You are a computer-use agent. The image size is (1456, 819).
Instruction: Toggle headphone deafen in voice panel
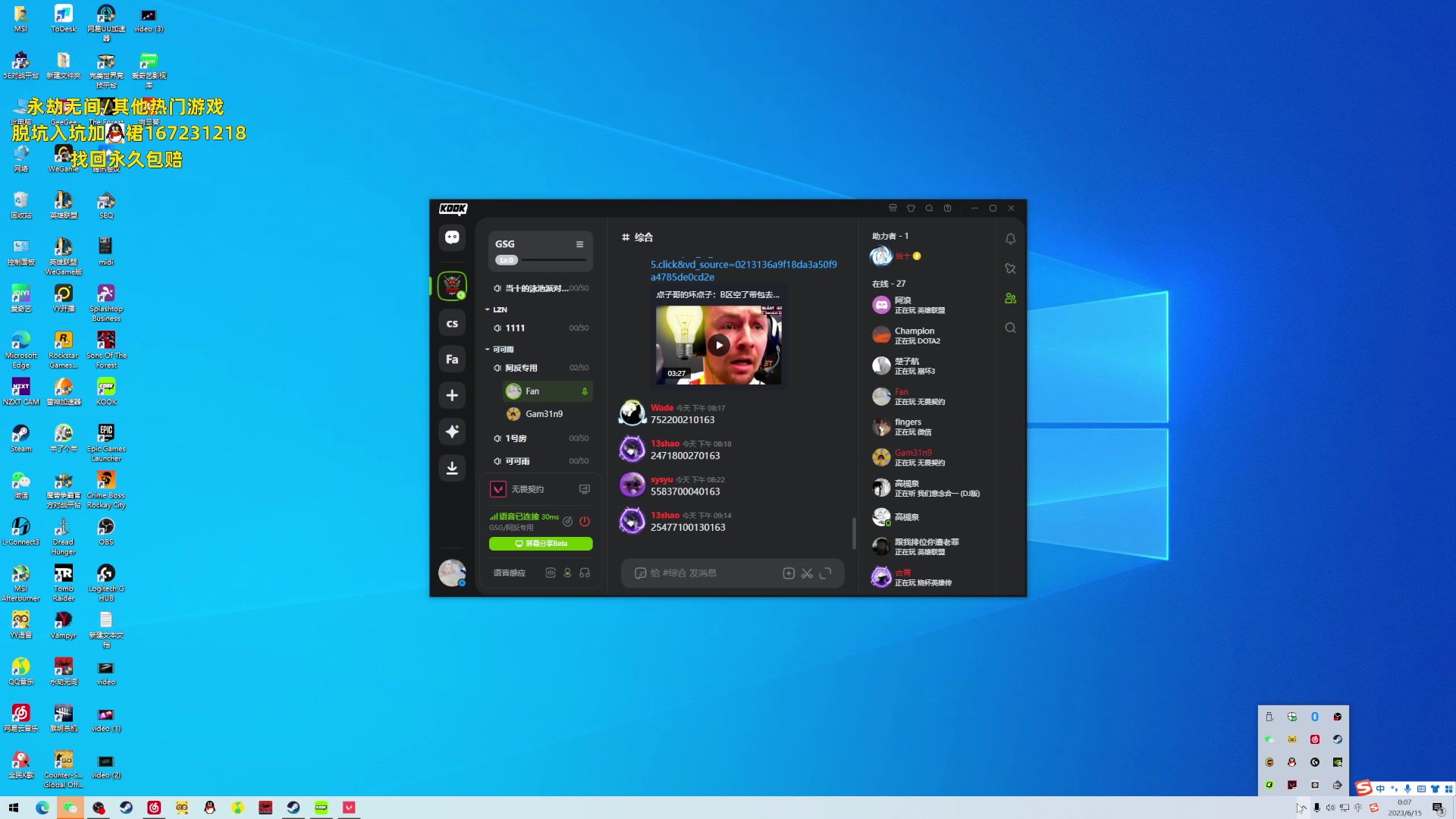point(585,573)
